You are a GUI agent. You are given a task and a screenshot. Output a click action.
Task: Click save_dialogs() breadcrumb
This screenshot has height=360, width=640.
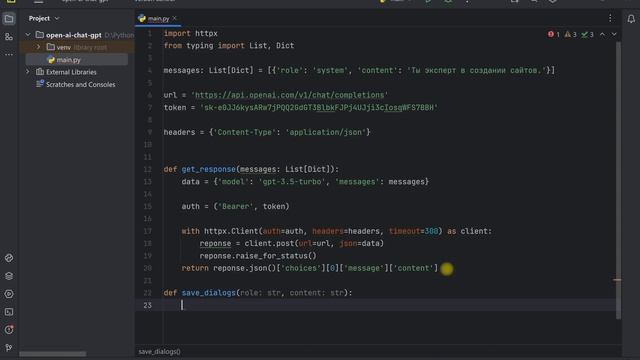pyautogui.click(x=159, y=351)
